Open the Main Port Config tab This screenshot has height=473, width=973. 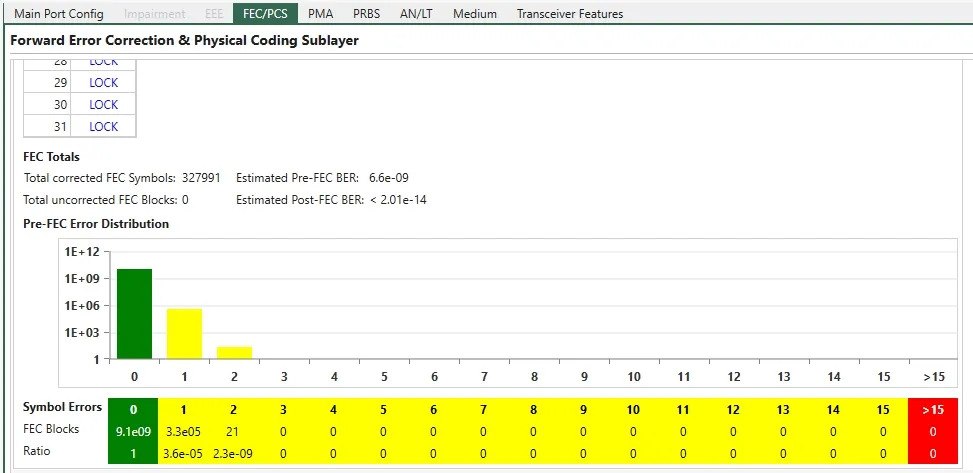(x=58, y=14)
